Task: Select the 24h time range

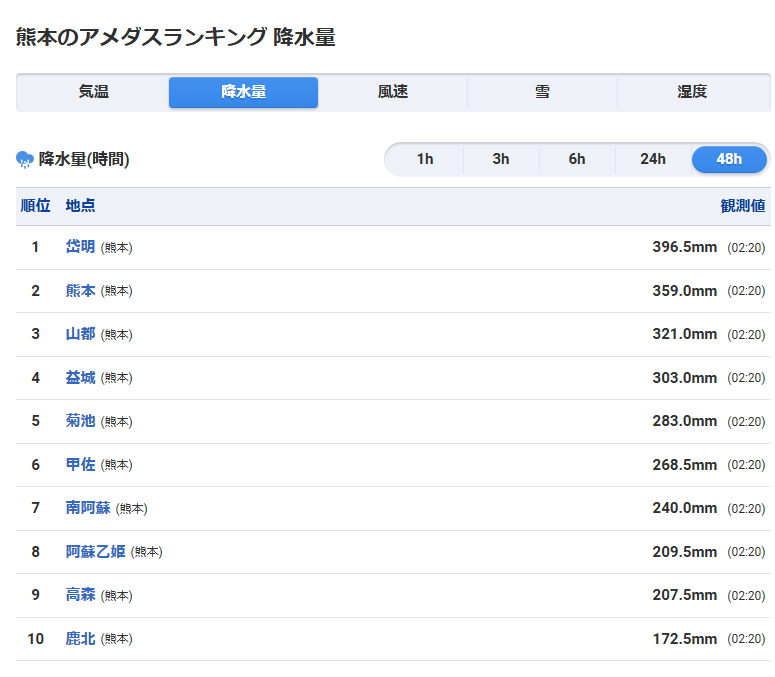Action: tap(653, 159)
